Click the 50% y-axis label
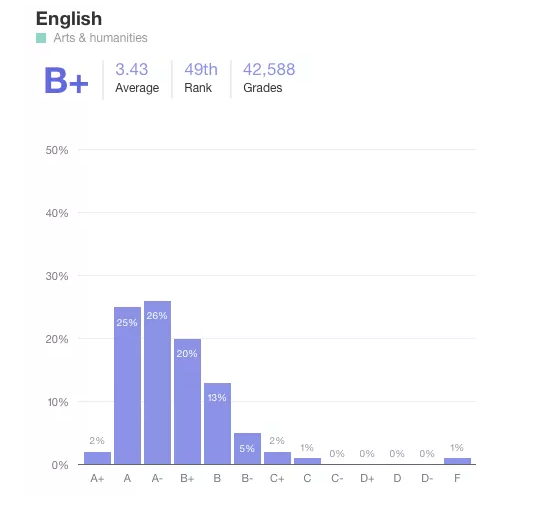The height and width of the screenshot is (505, 542). (57, 150)
